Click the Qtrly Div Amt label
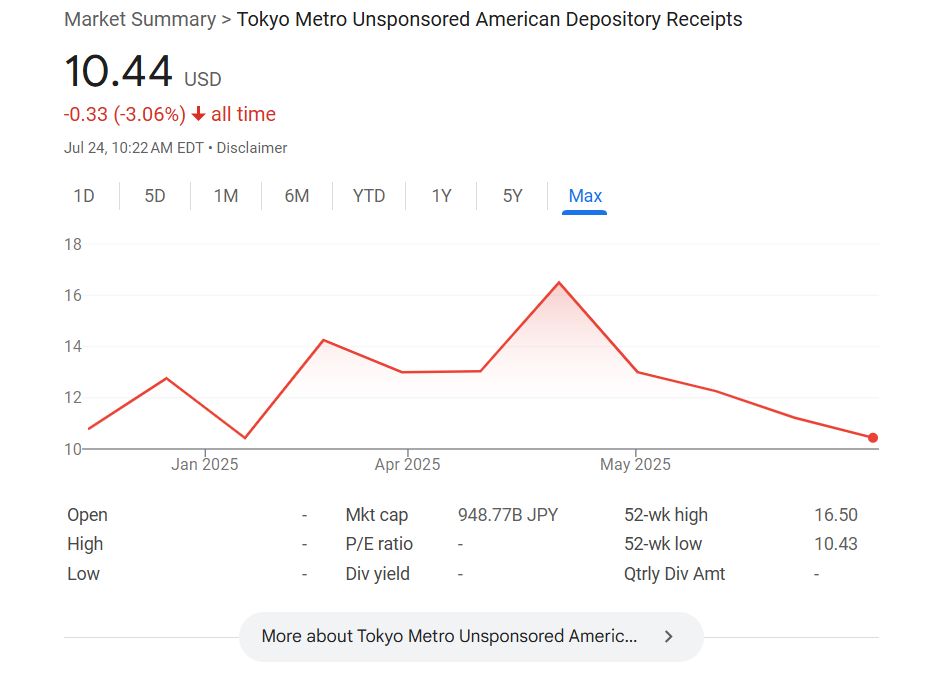The image size is (940, 683). (x=674, y=574)
